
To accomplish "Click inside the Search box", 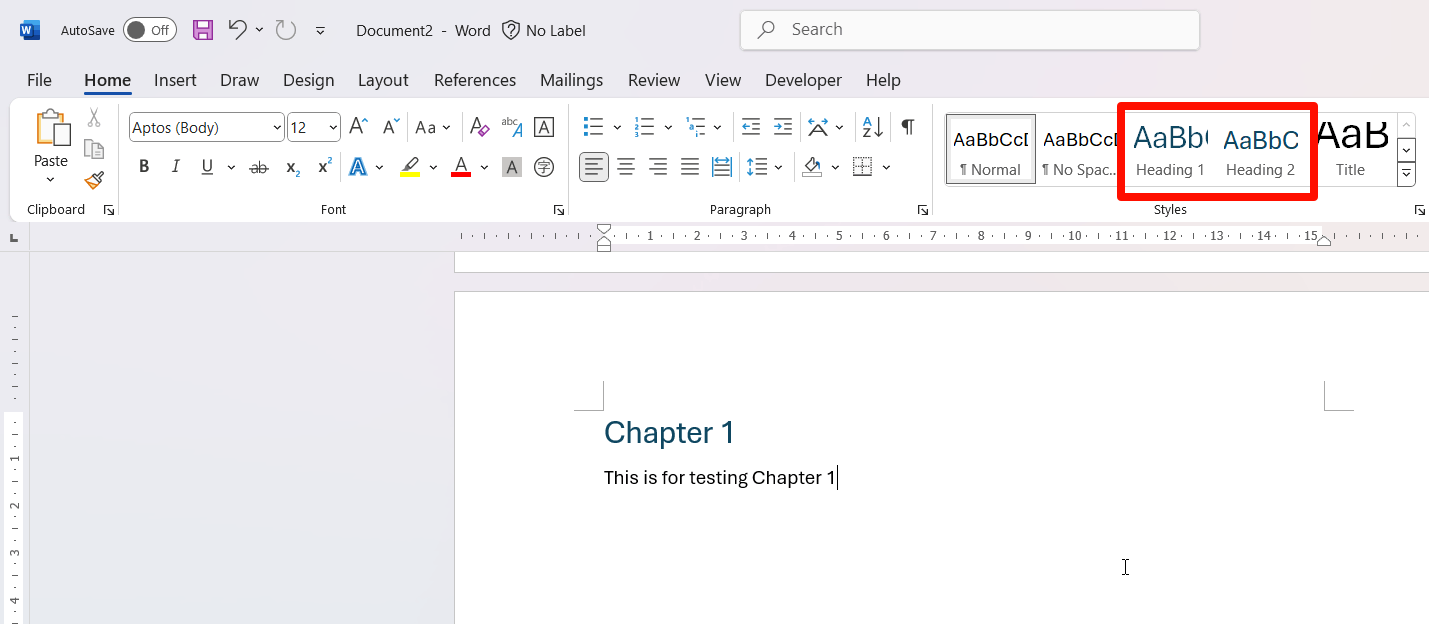I will [969, 29].
